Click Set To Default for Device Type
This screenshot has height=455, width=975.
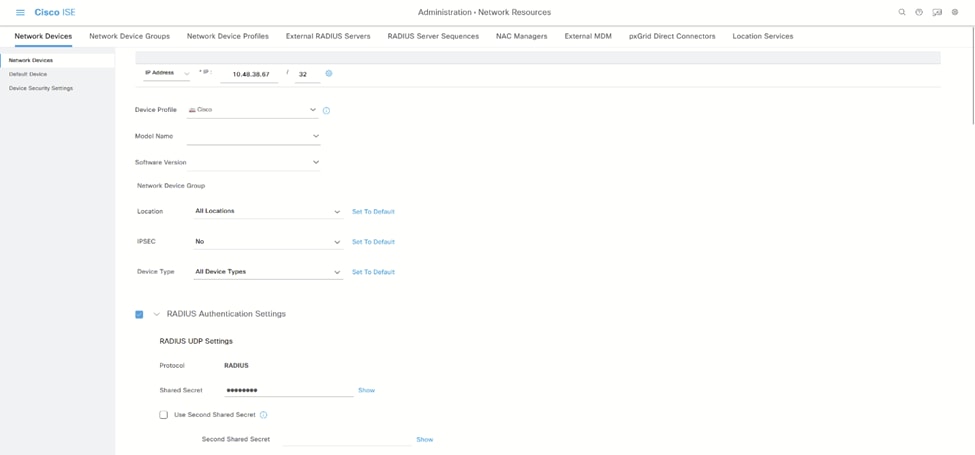(x=373, y=272)
